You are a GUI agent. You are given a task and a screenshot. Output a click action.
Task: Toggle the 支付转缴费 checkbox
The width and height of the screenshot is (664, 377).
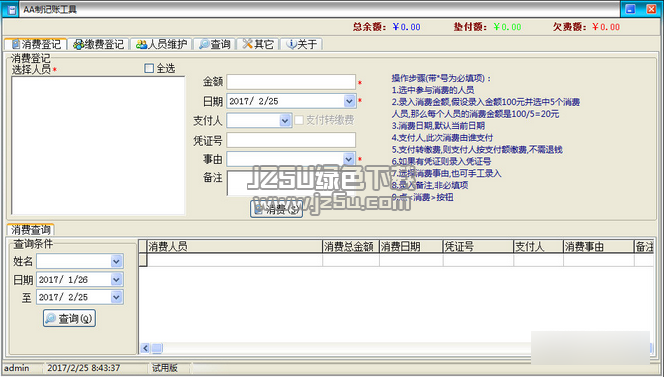(x=299, y=120)
